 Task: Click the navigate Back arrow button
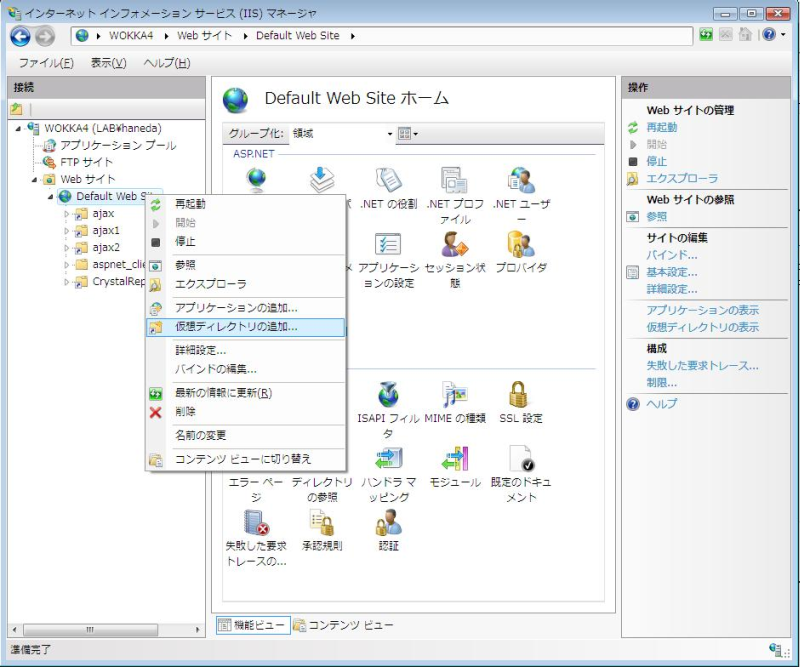(x=20, y=36)
